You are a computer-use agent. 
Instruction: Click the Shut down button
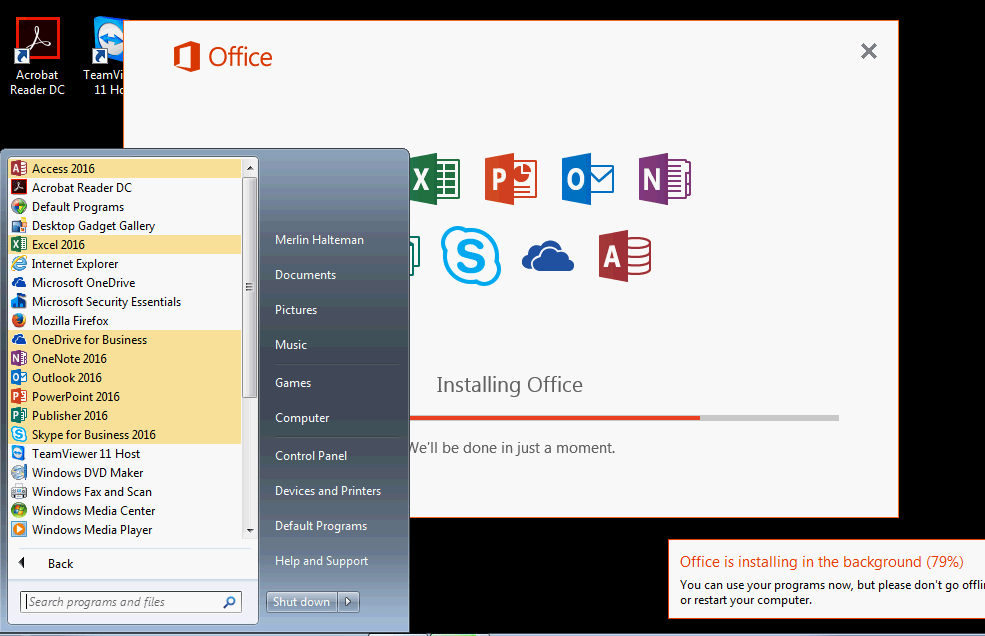(301, 601)
